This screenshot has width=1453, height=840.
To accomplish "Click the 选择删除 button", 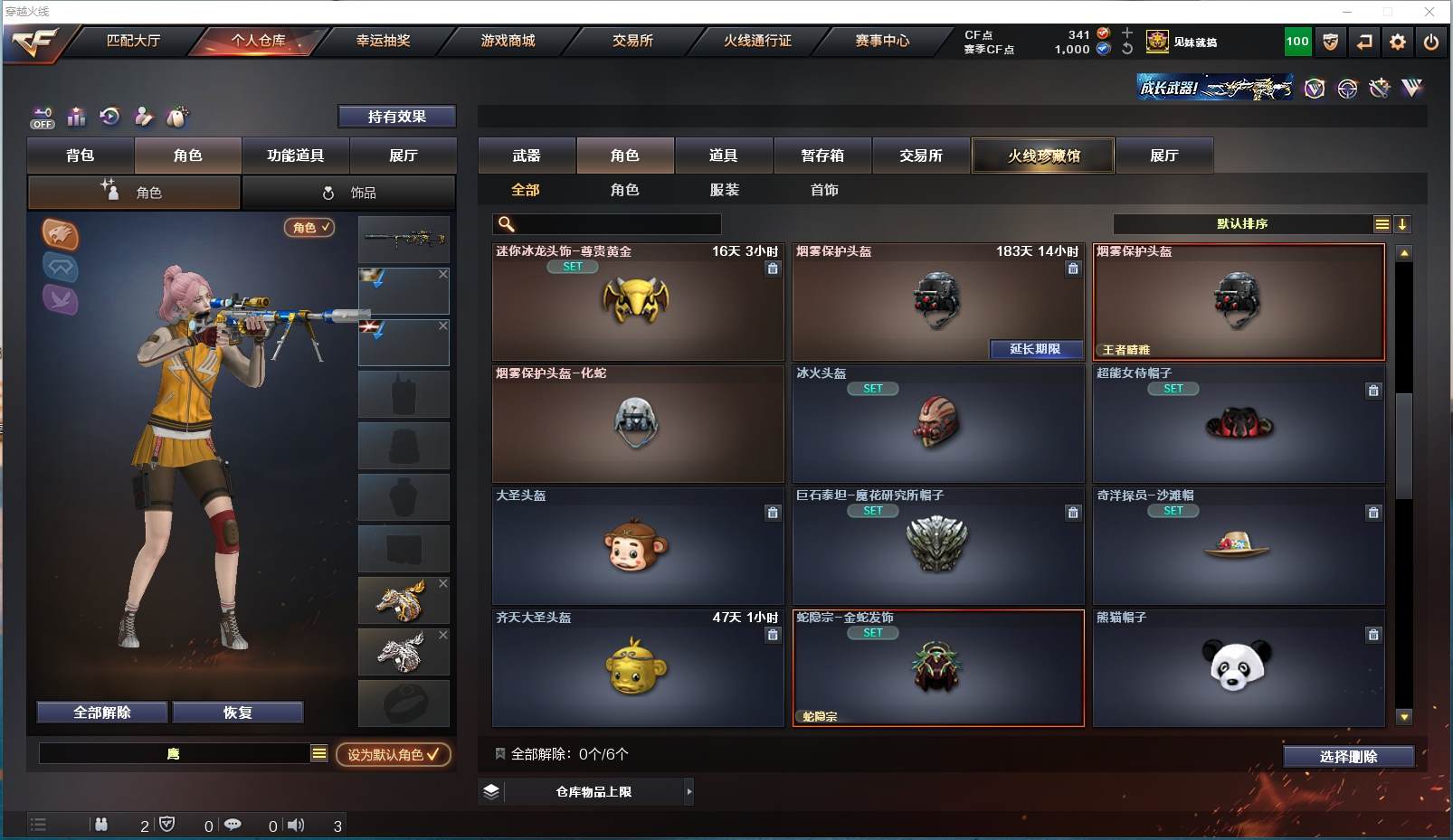I will [x=1348, y=757].
